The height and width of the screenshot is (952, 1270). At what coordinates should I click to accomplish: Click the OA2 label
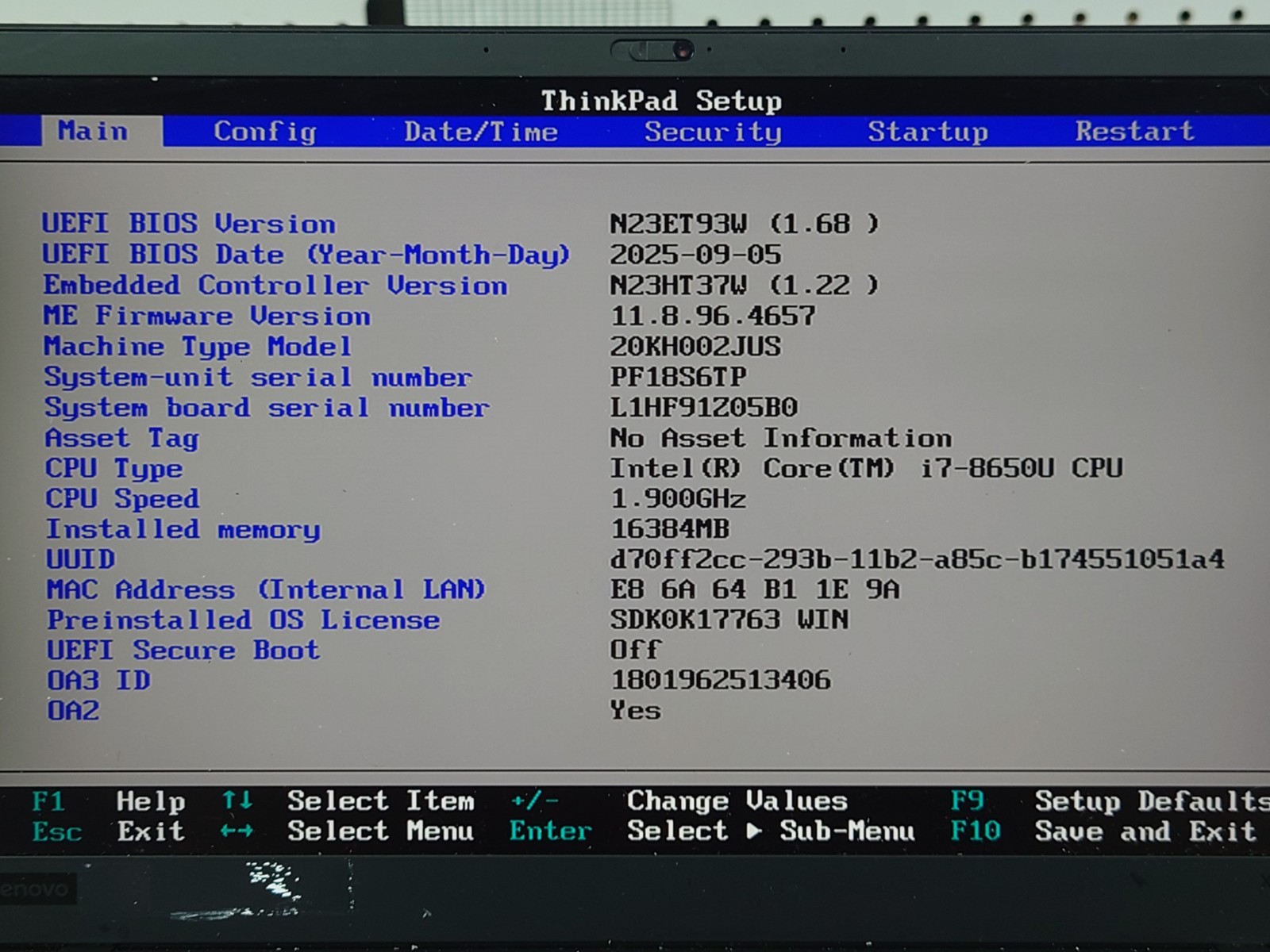(x=73, y=711)
